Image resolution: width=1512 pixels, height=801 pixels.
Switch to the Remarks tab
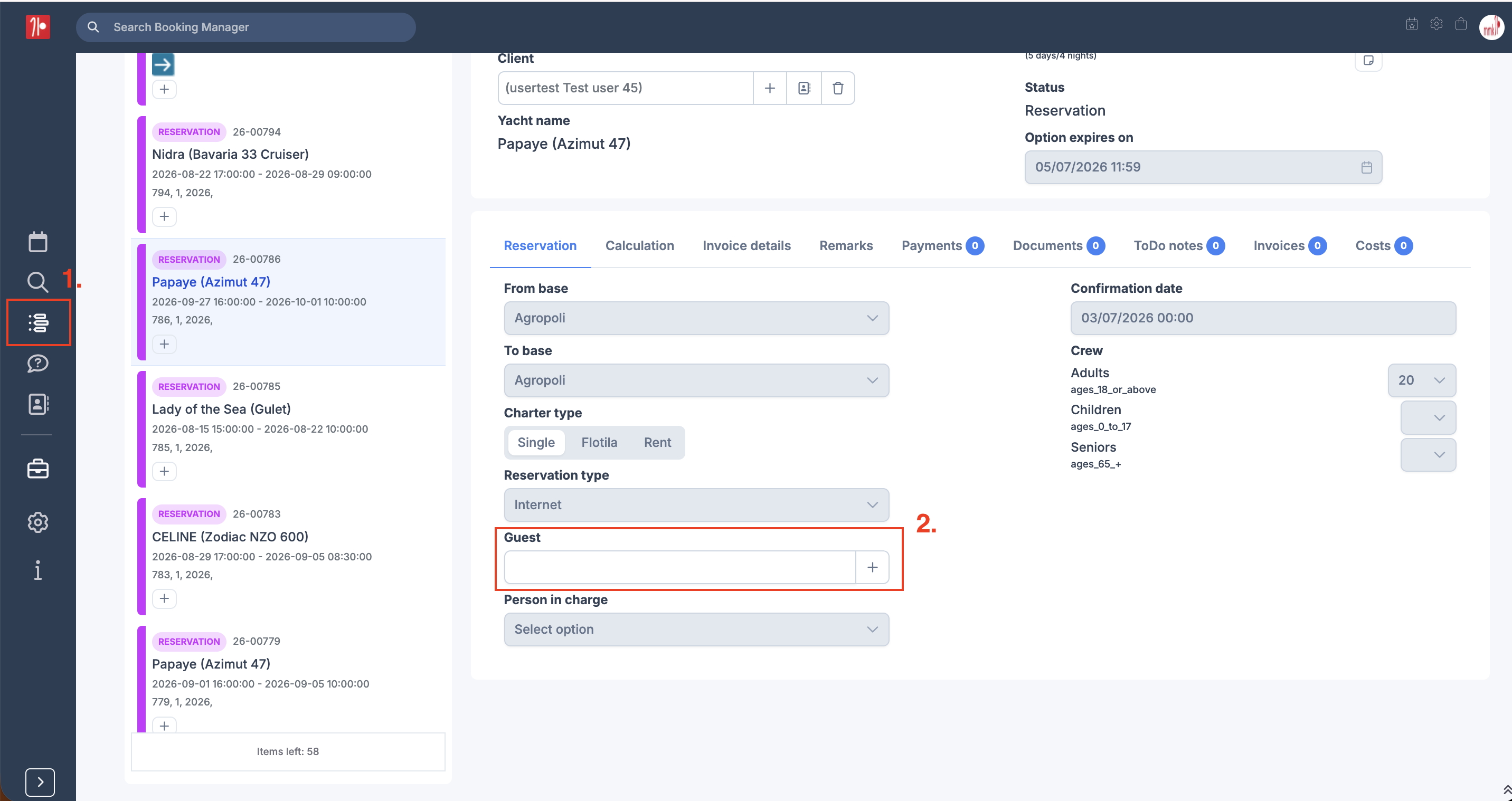tap(846, 246)
